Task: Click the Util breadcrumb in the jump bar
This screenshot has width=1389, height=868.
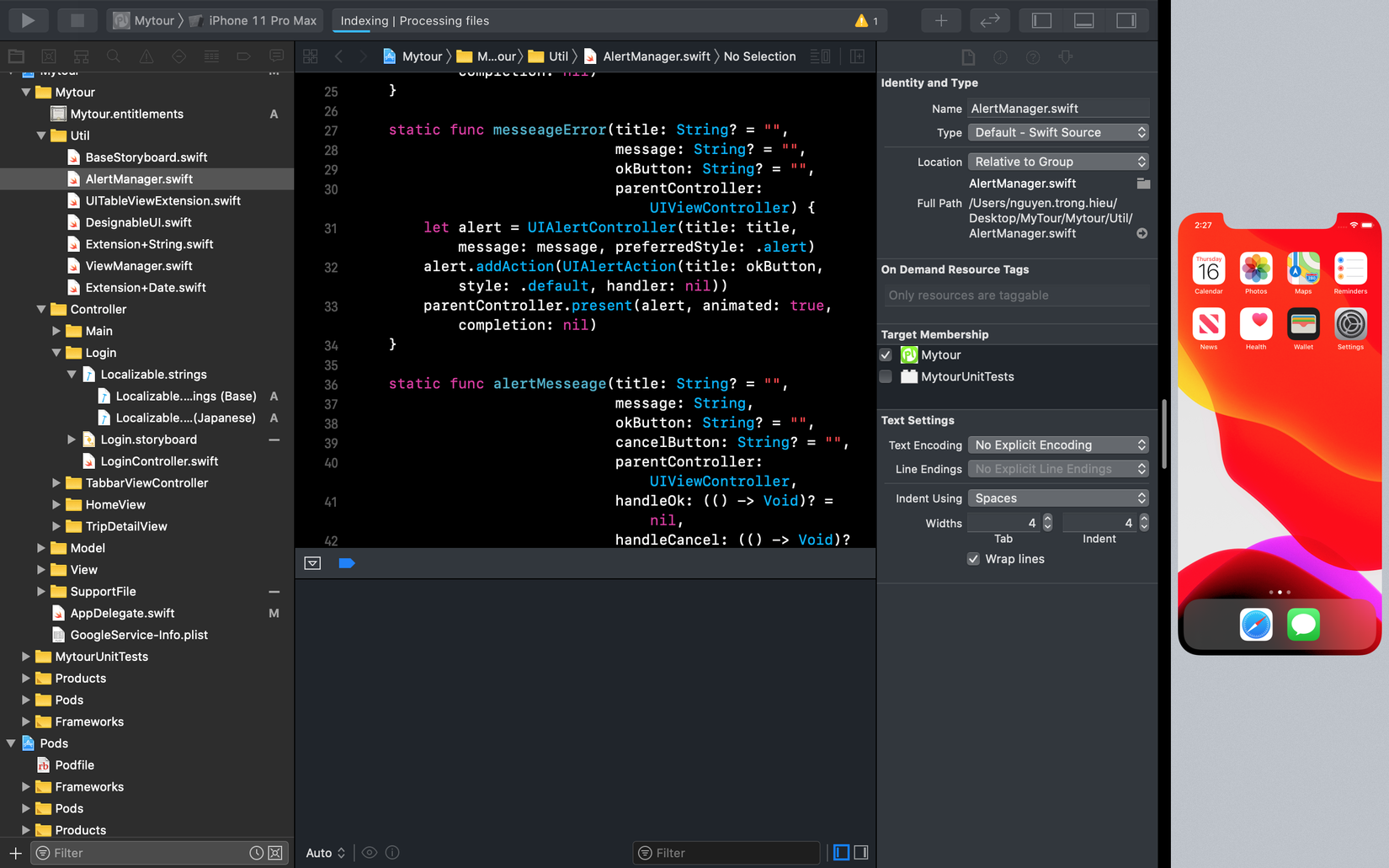Action: (x=558, y=56)
